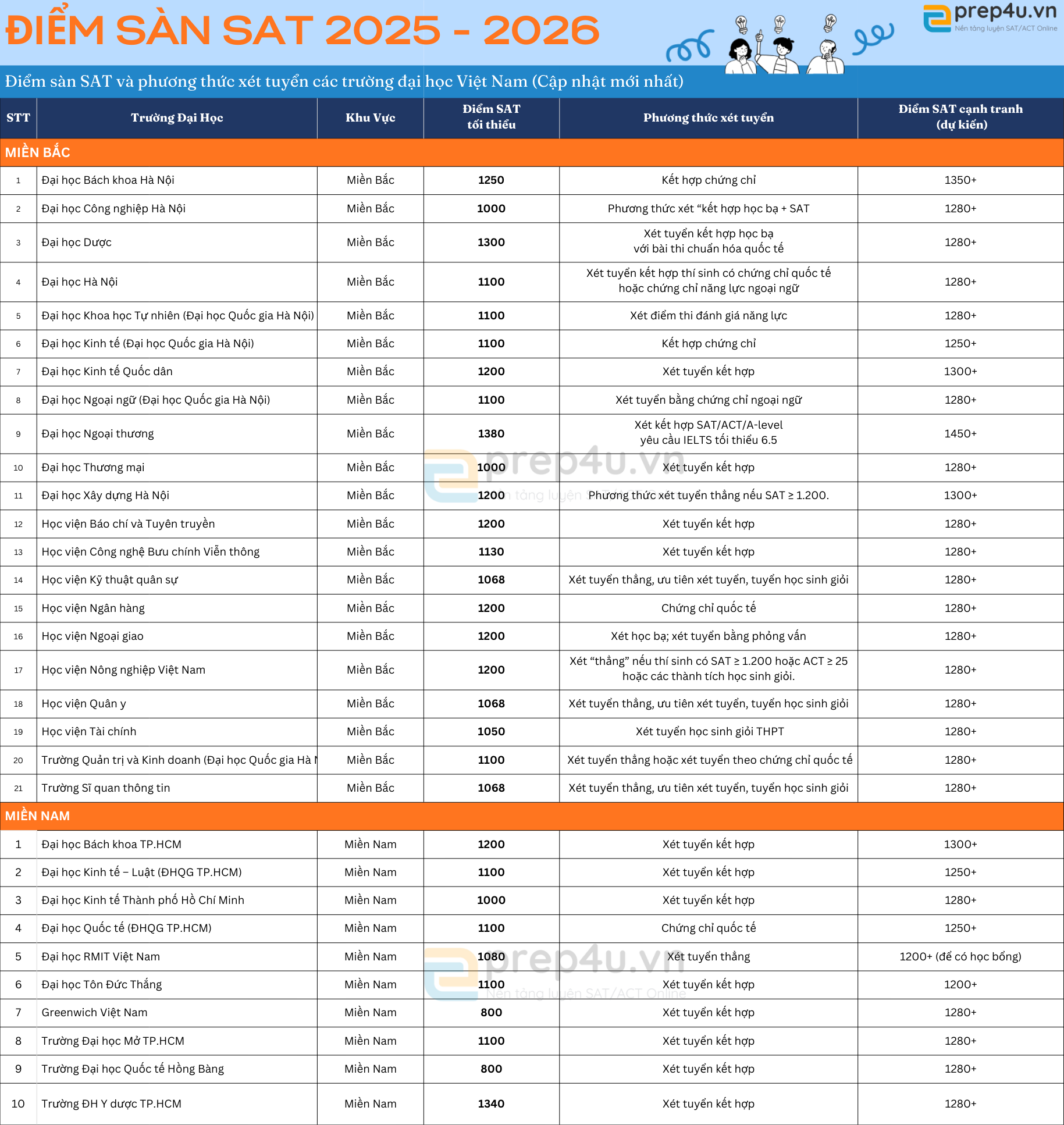The image size is (1064, 1125).
Task: Click the Phương thức xét tuyển column header
Action: (x=708, y=118)
